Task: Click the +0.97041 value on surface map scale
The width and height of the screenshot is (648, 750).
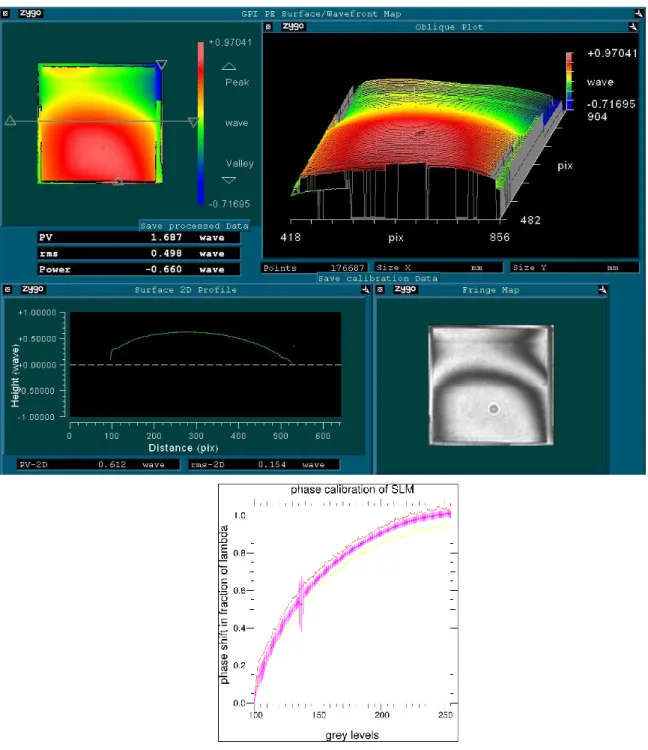Action: [230, 42]
